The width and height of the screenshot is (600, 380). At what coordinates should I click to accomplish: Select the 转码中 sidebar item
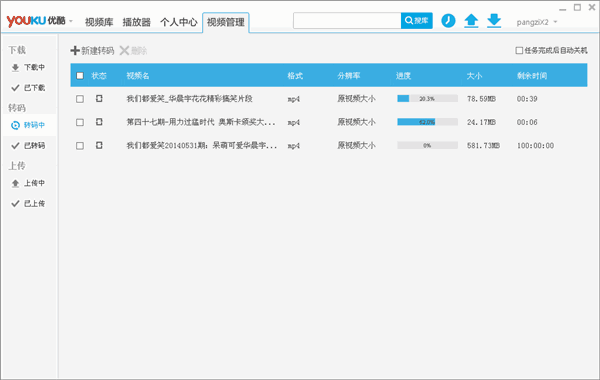coord(29,125)
